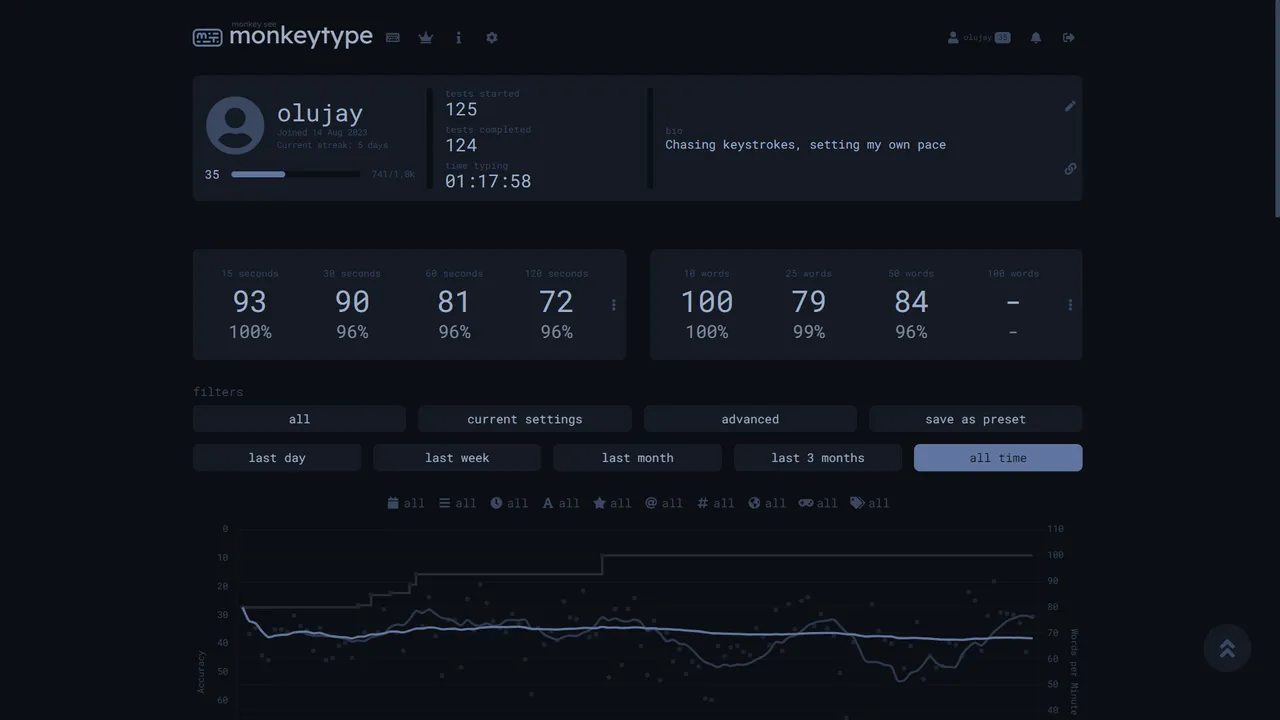
Task: Click the list mode filter icon
Action: tap(445, 503)
